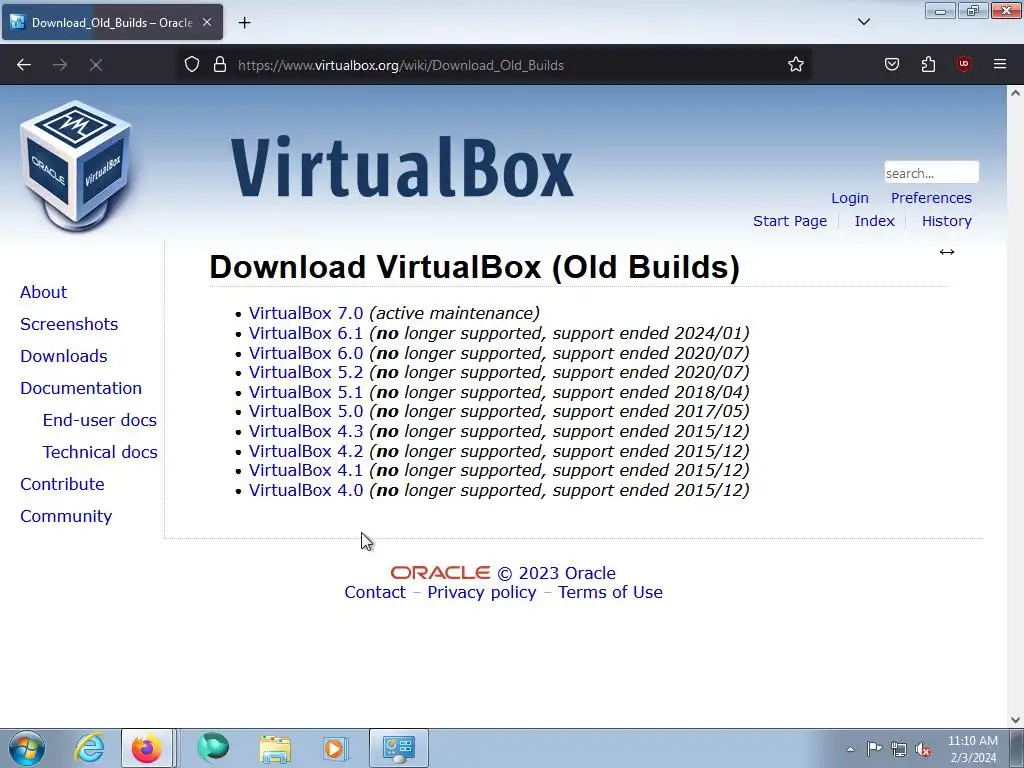Launch Windows Media Player from taskbar

(x=336, y=748)
